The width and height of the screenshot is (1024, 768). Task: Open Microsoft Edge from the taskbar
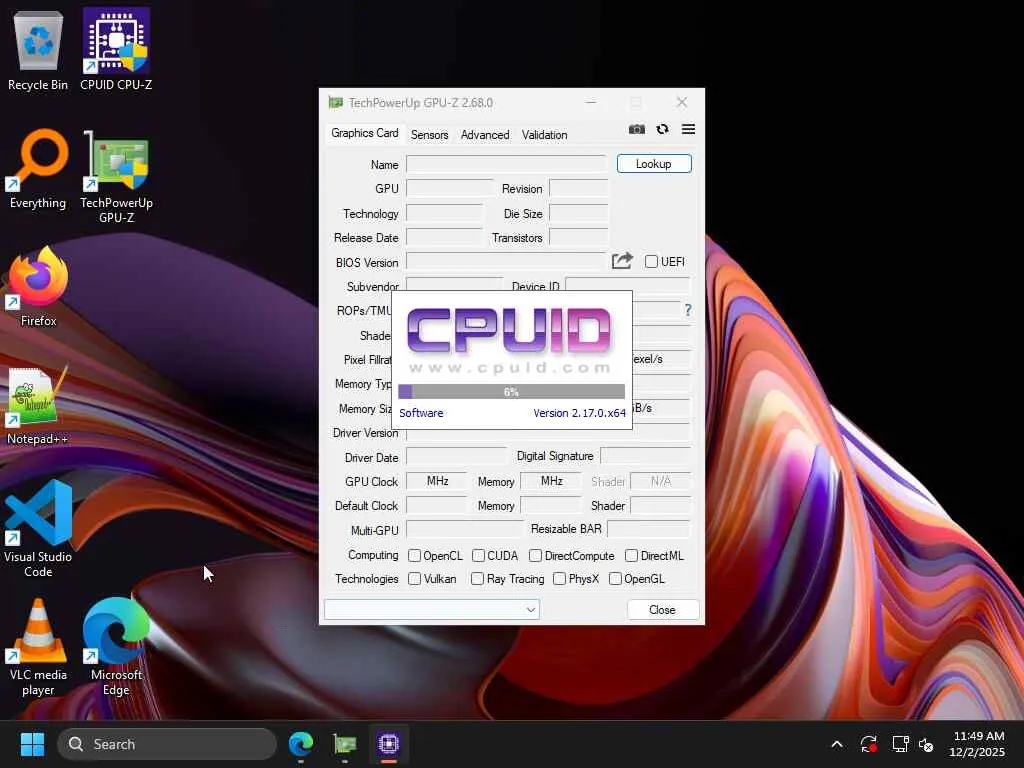301,744
